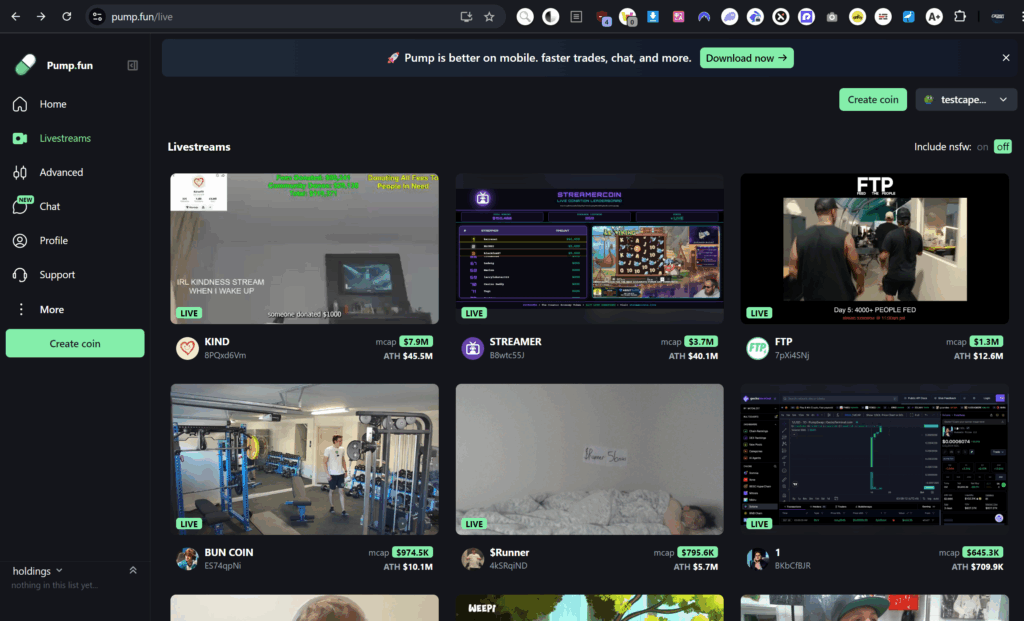Click the top-right Create coin button

coord(872,99)
